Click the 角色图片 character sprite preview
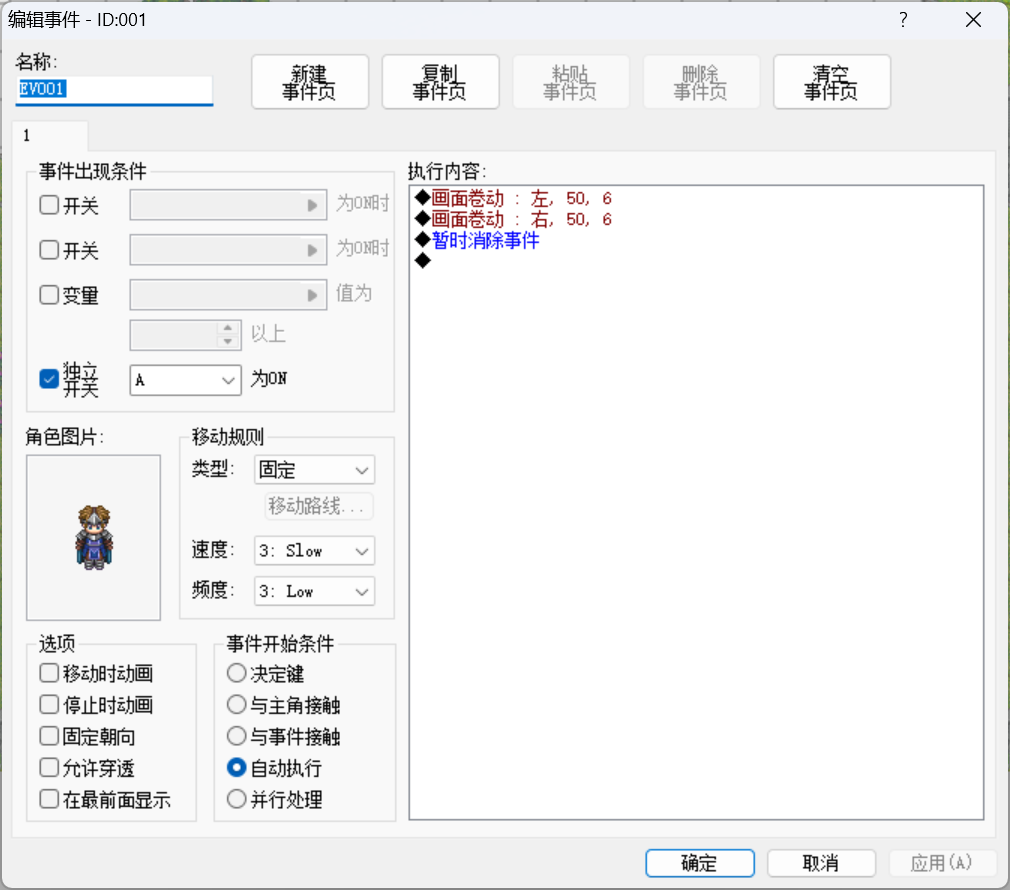The width and height of the screenshot is (1010, 890). point(93,538)
